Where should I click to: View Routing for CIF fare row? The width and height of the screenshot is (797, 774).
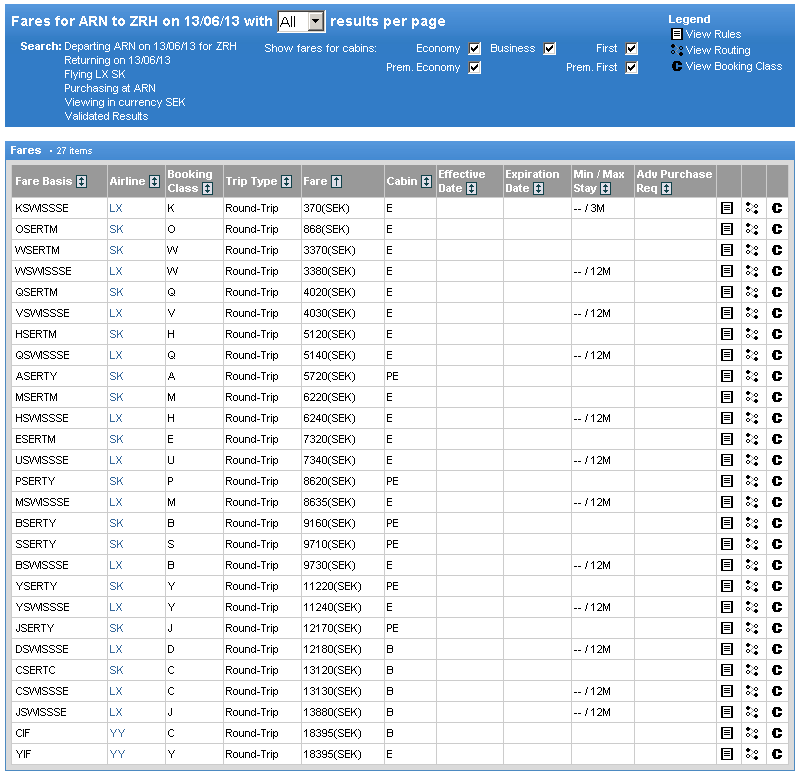point(752,733)
